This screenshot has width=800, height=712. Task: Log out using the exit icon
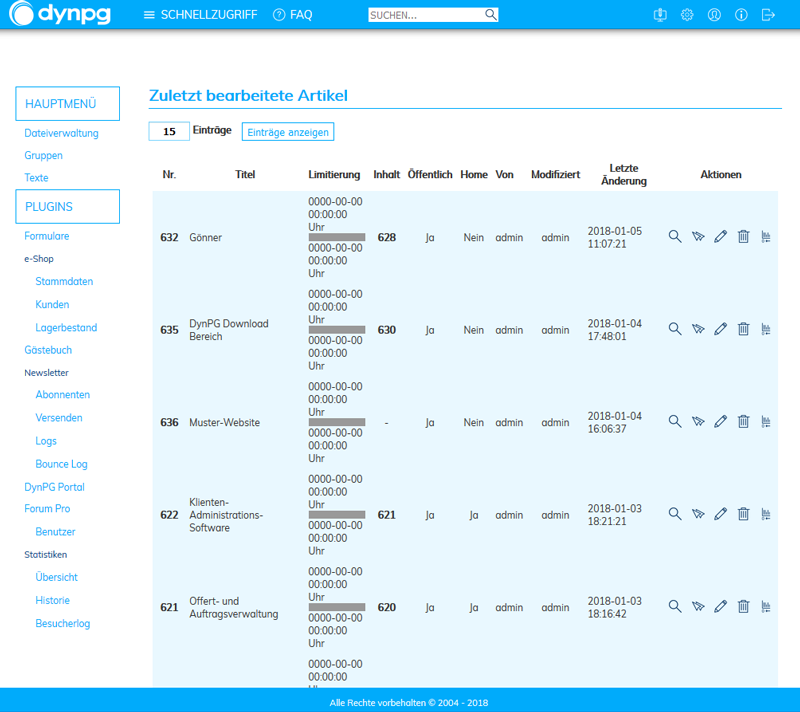(768, 15)
